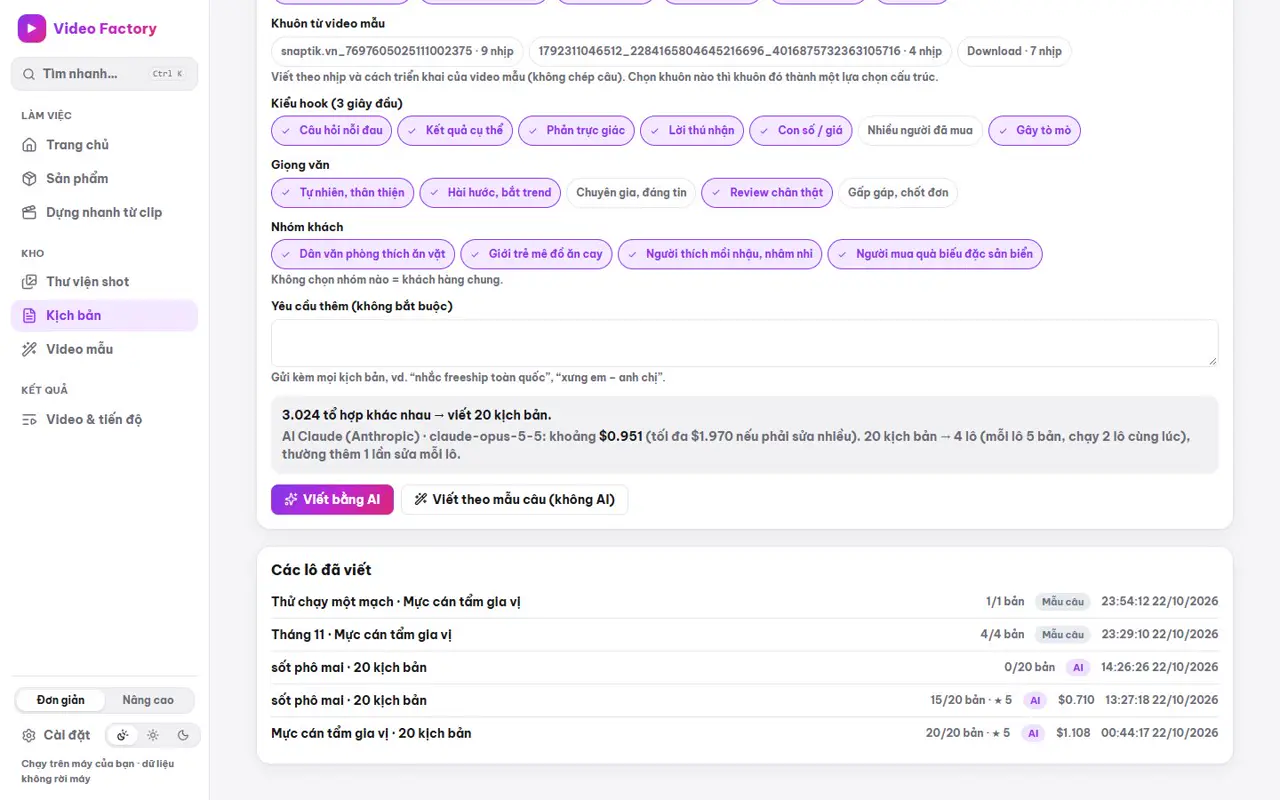Click the Dựng nhanh từ clip icon
Image resolution: width=1280 pixels, height=800 pixels.
click(x=29, y=213)
